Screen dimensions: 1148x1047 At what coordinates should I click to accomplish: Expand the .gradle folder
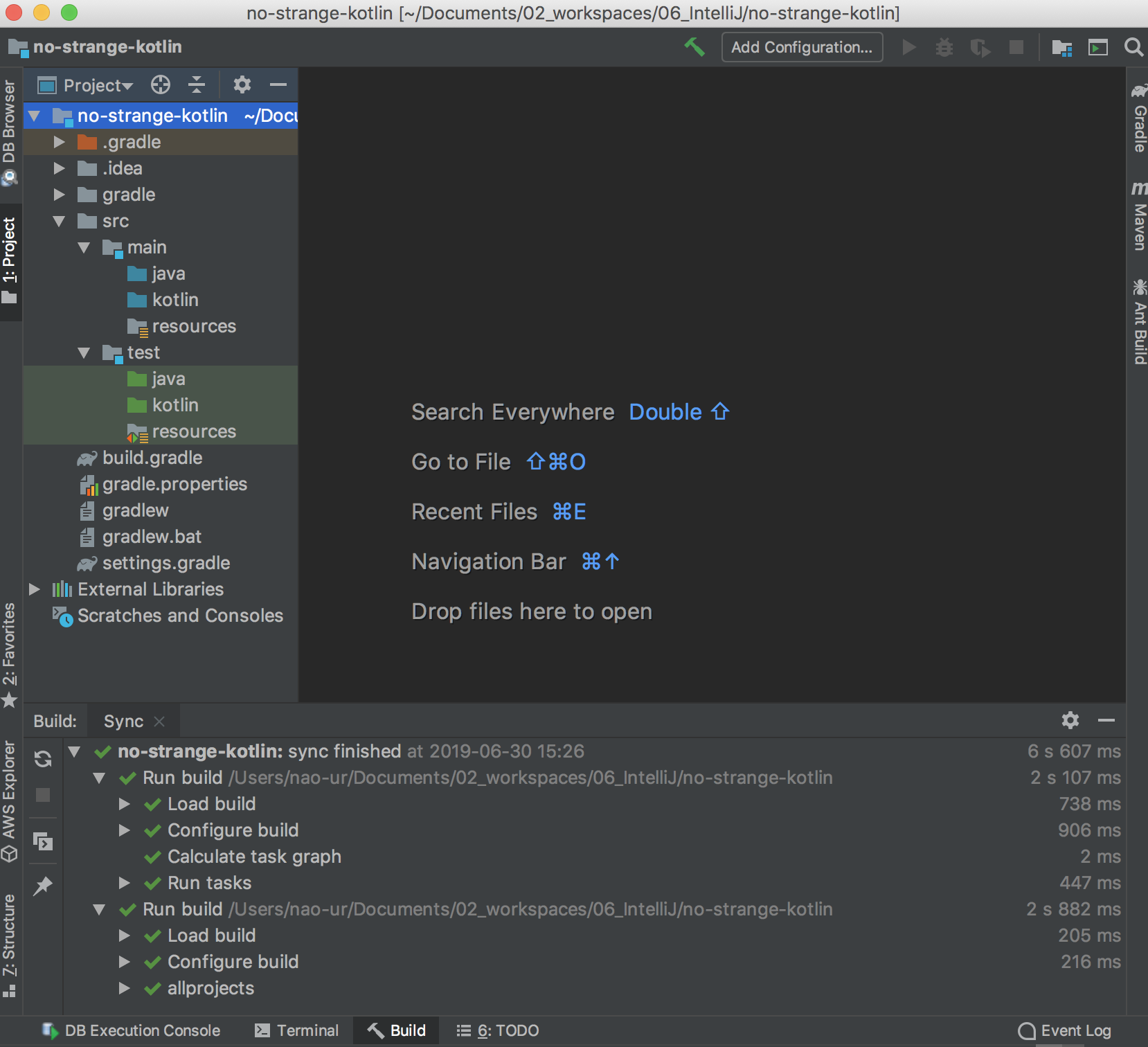tap(60, 142)
